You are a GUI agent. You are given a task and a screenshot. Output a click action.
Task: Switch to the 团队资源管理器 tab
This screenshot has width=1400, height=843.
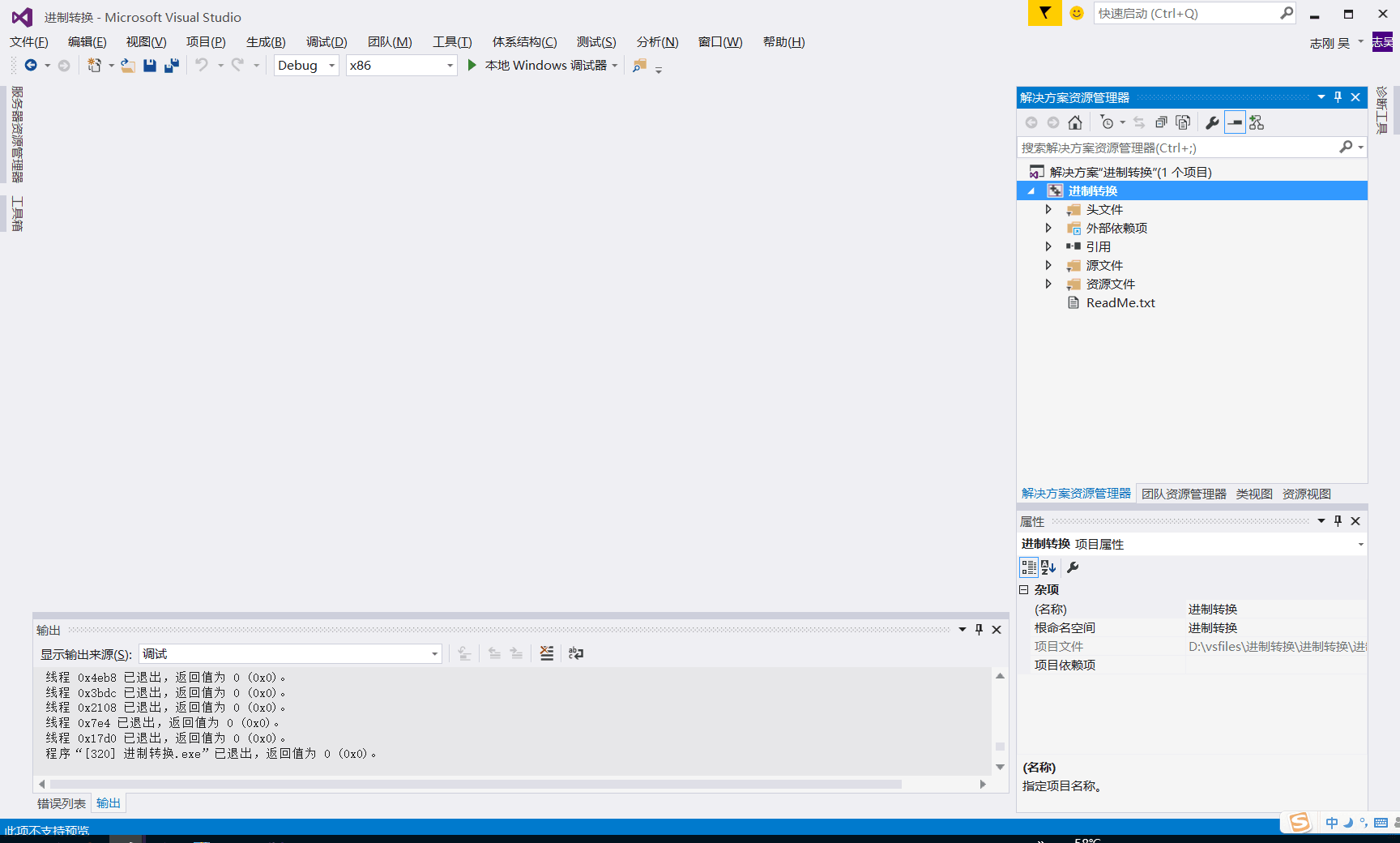coord(1184,494)
